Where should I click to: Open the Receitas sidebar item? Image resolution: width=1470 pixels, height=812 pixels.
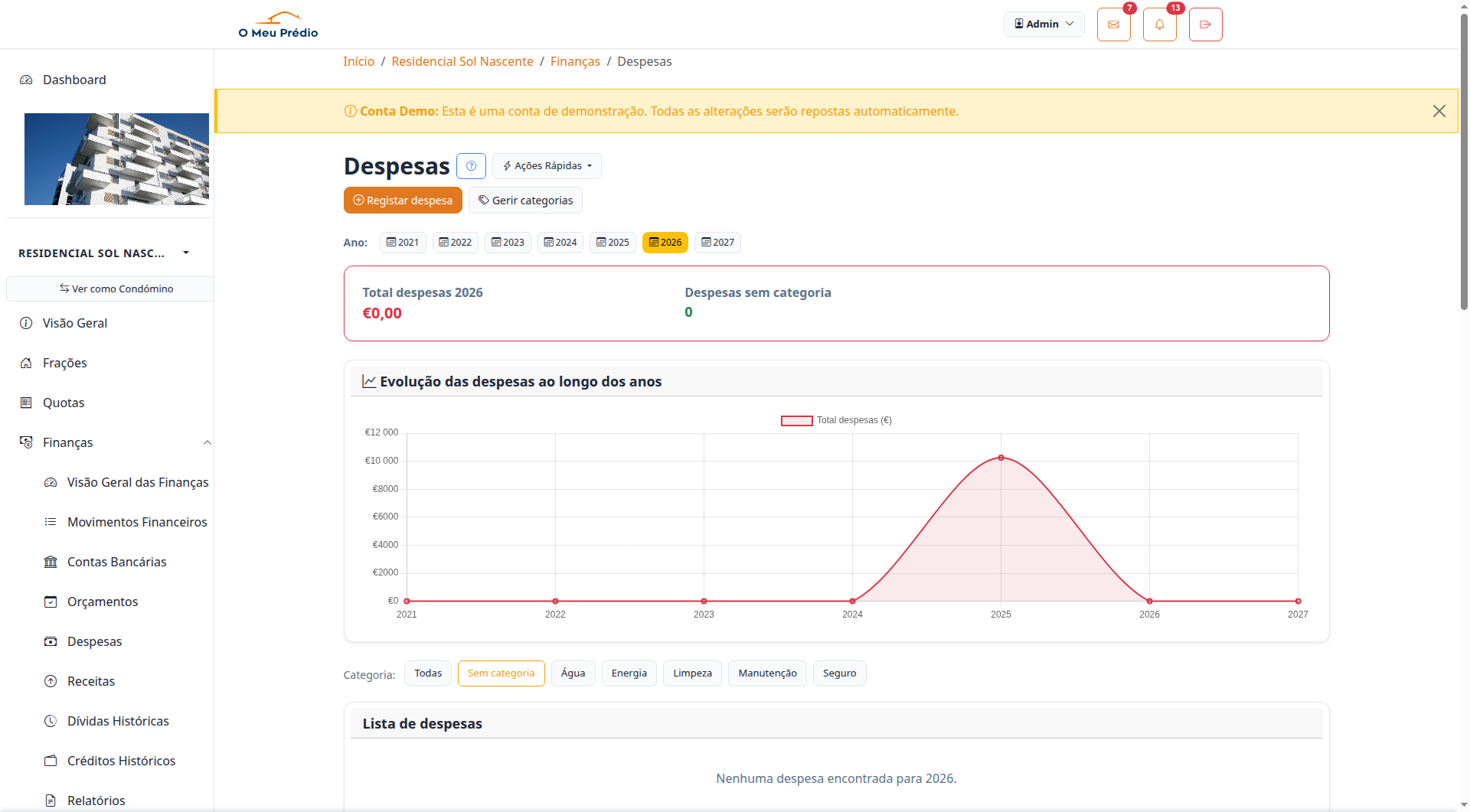tap(90, 681)
